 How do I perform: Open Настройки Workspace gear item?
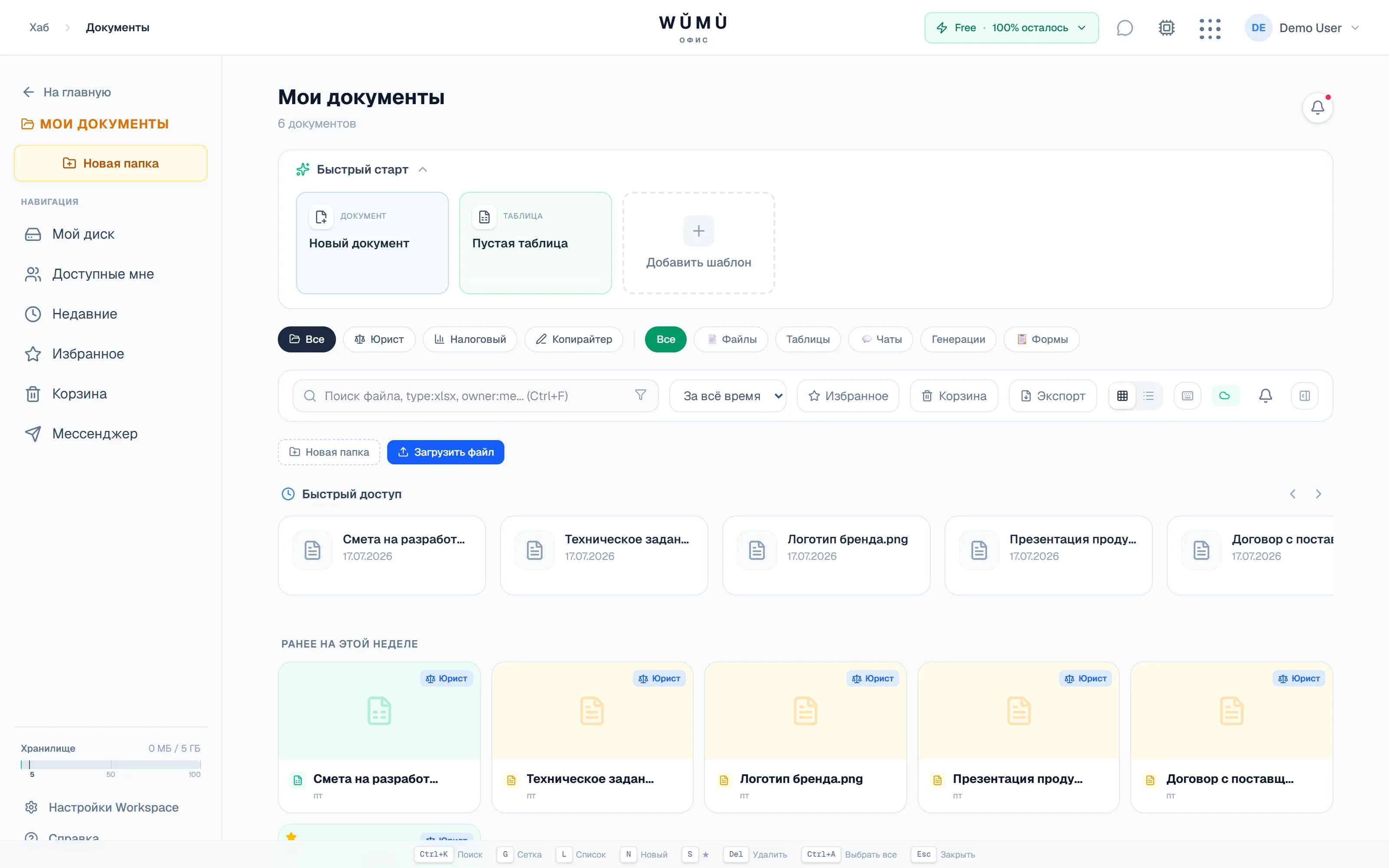pyautogui.click(x=110, y=806)
